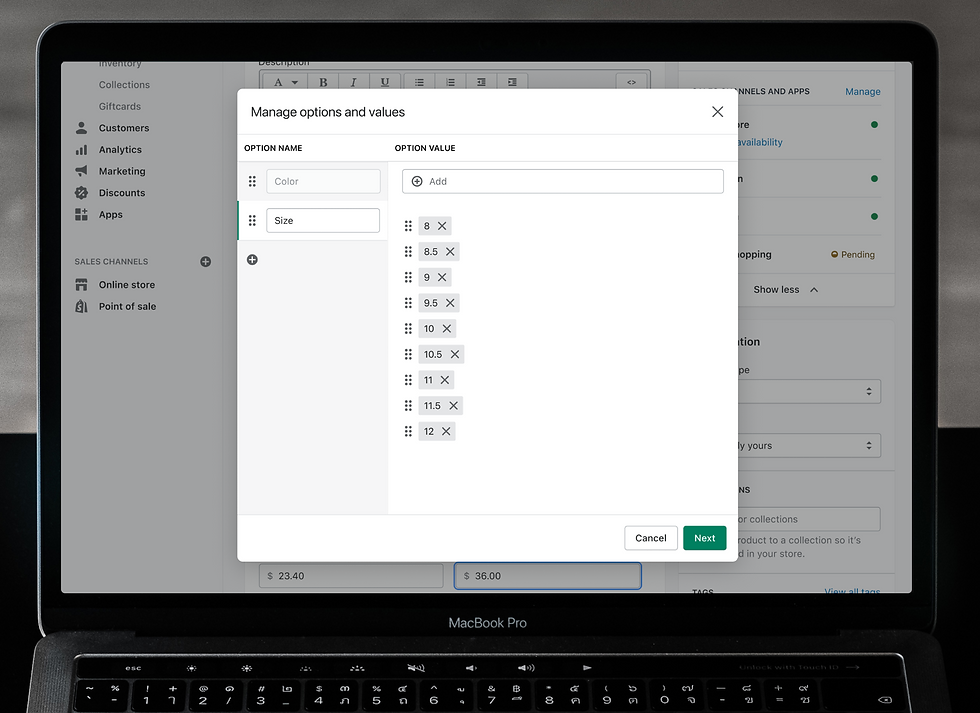Image resolution: width=980 pixels, height=713 pixels.
Task: Open Marketing in the sidebar
Action: [x=122, y=171]
